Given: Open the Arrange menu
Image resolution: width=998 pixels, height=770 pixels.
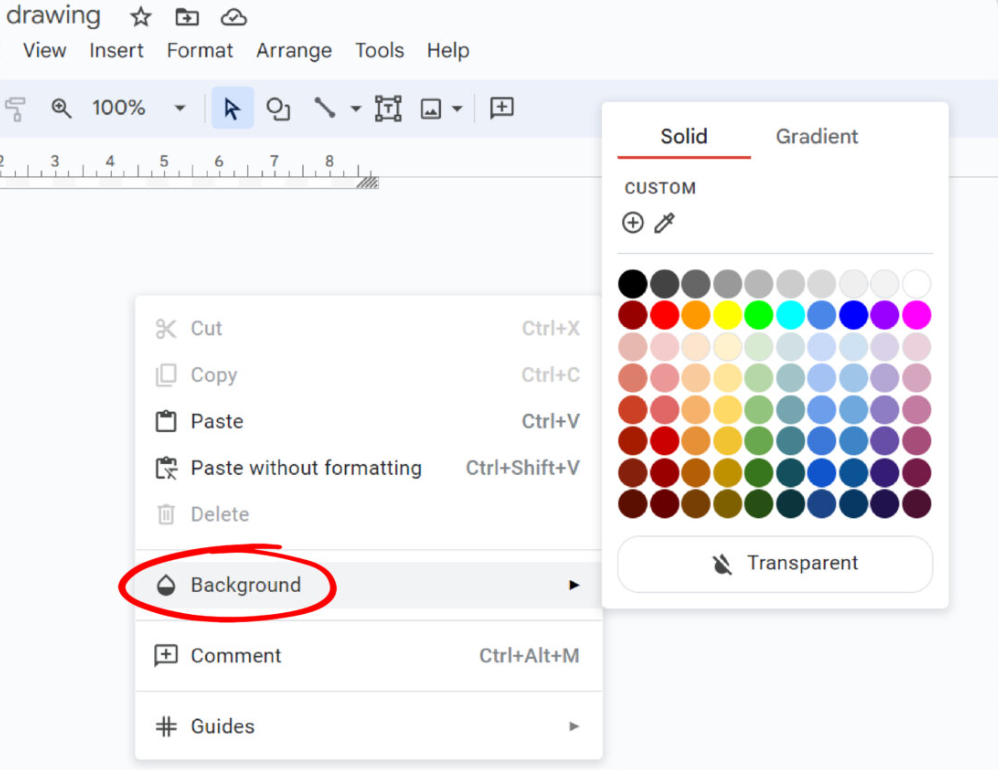Looking at the screenshot, I should (296, 50).
